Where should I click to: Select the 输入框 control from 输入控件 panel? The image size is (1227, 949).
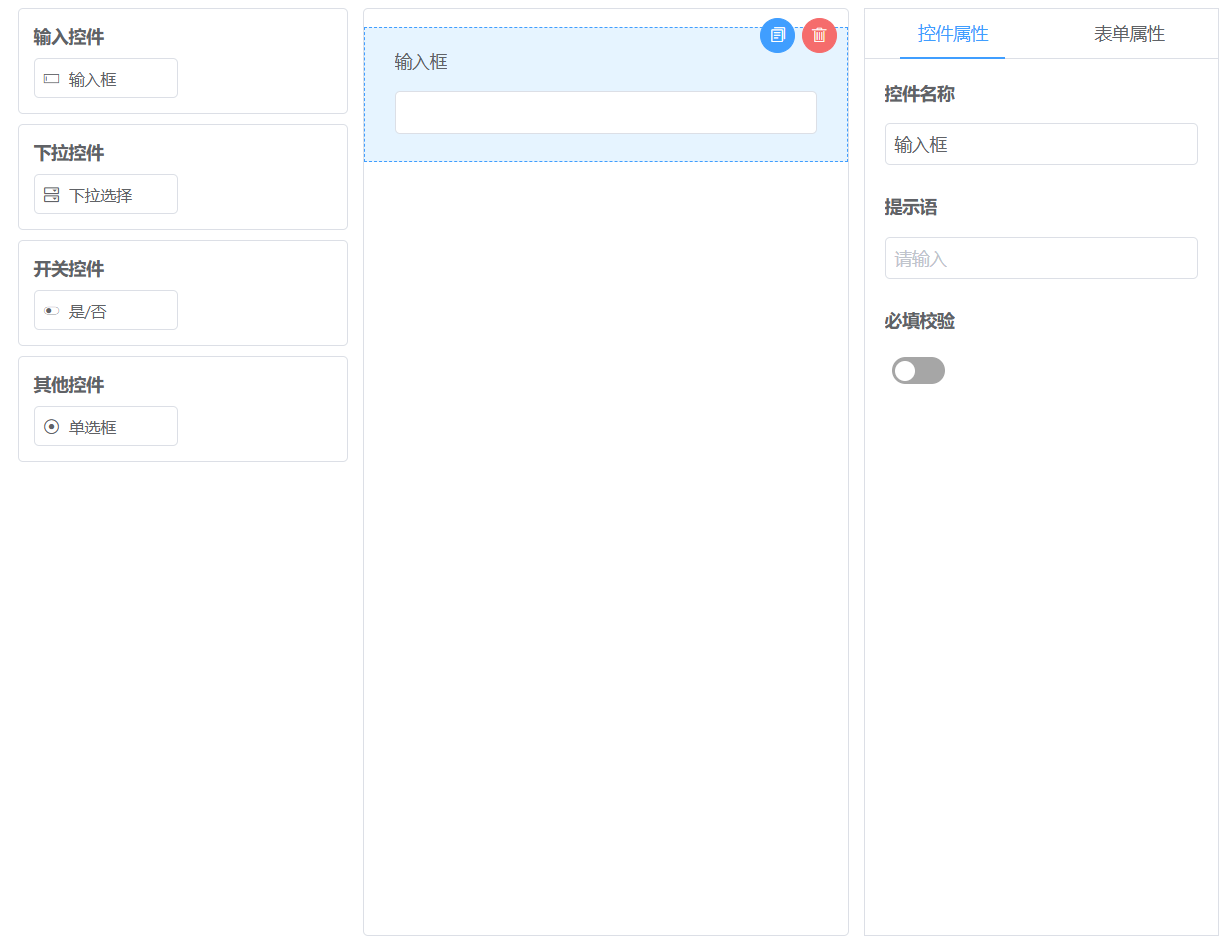click(105, 78)
